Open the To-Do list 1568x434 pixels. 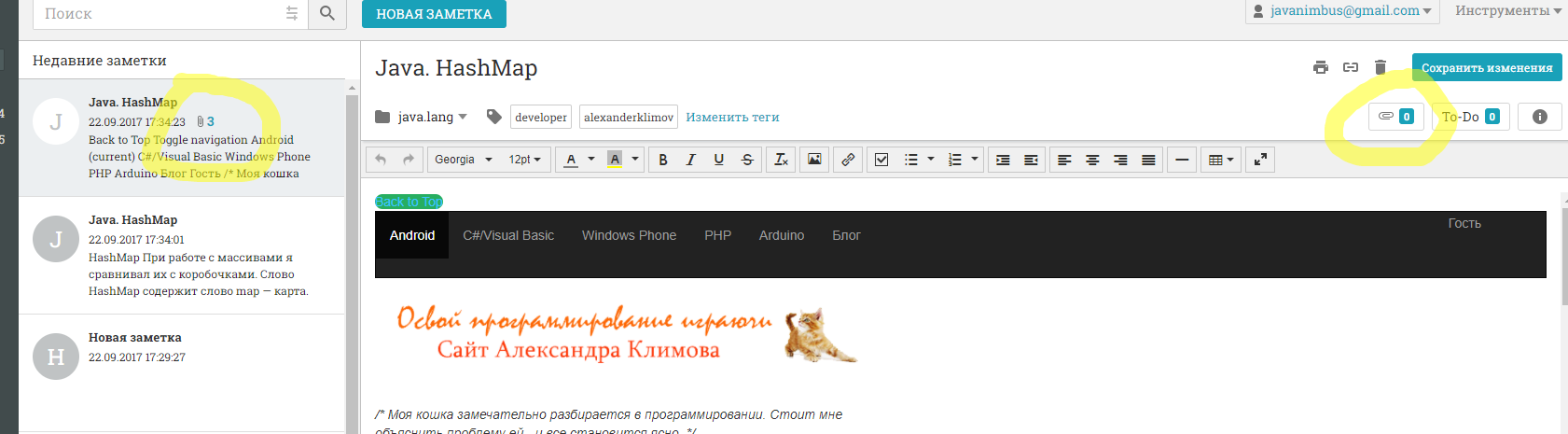click(x=1471, y=117)
